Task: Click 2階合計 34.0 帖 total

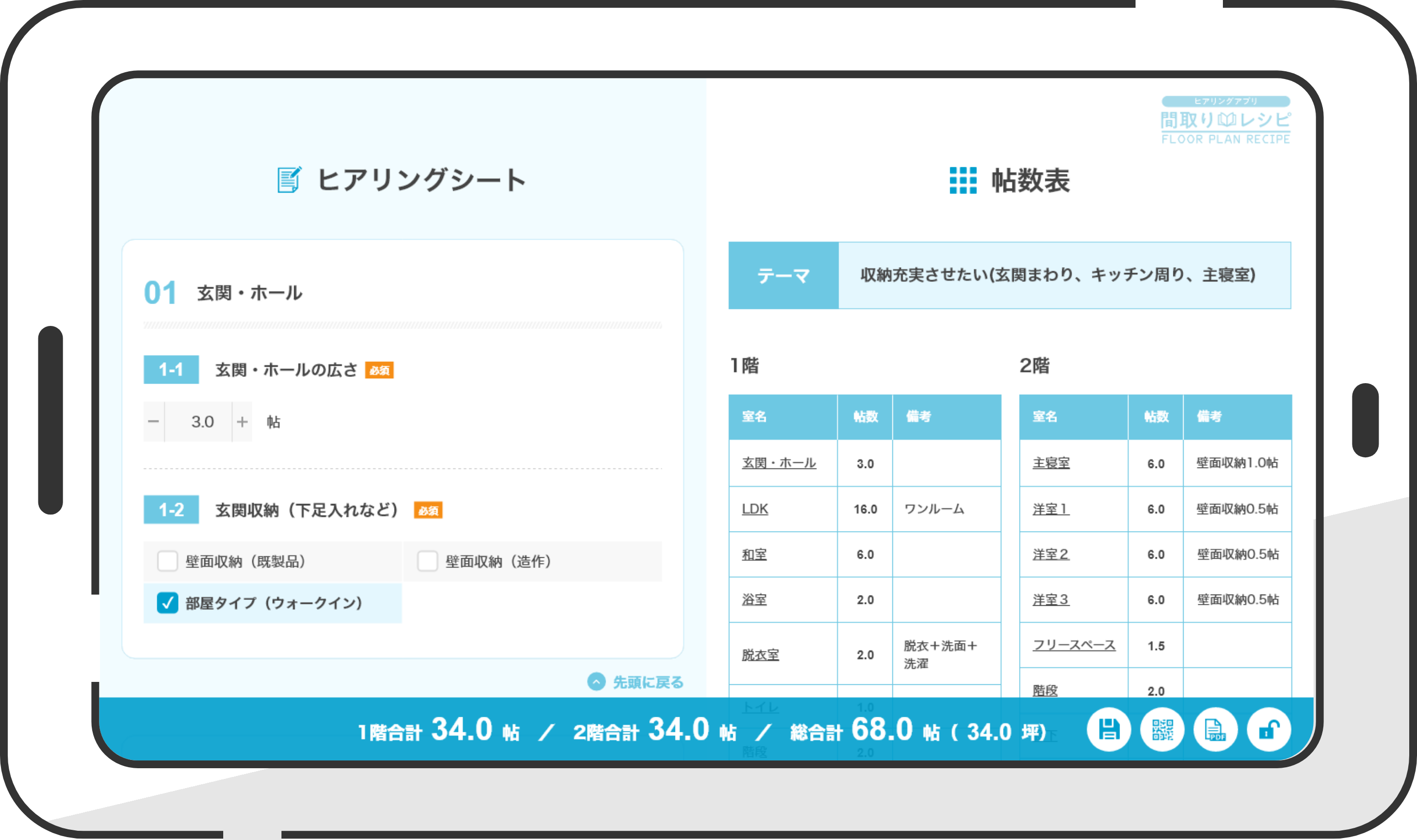Action: 655,730
